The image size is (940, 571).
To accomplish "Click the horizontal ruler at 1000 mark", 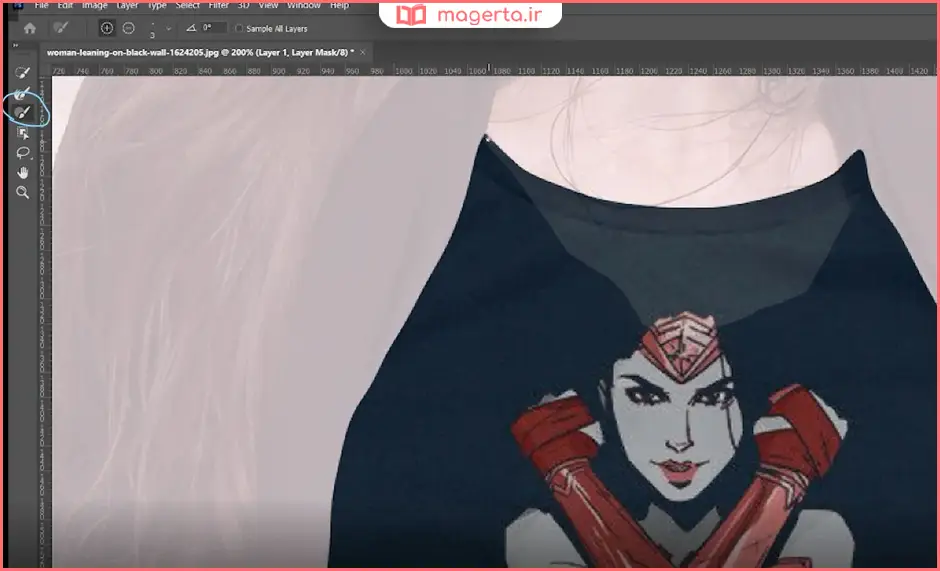I will [x=403, y=71].
